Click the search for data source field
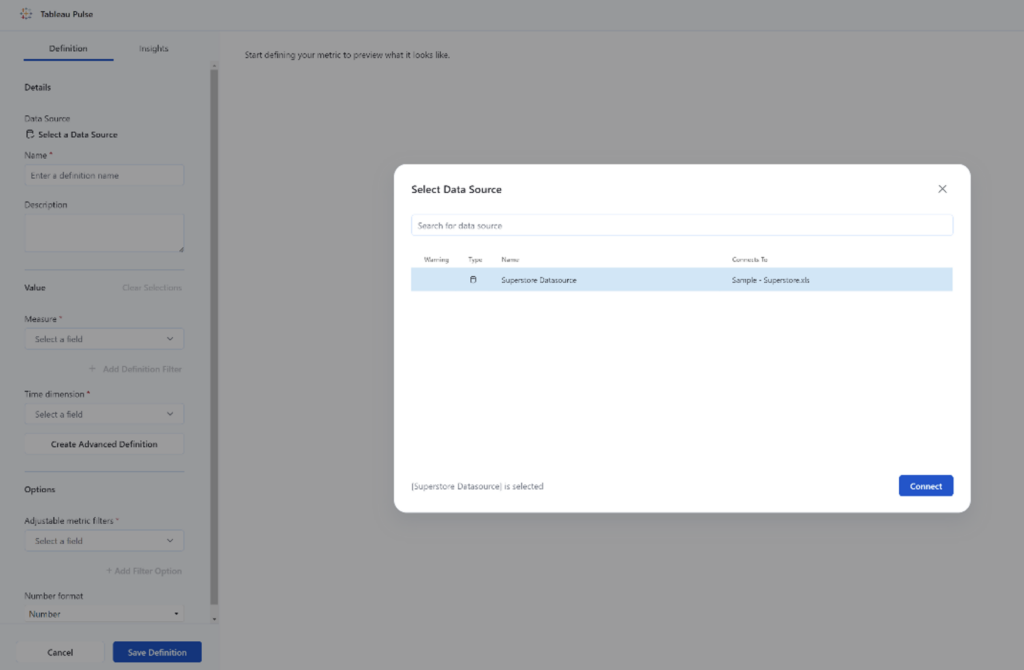The height and width of the screenshot is (670, 1024). point(681,224)
